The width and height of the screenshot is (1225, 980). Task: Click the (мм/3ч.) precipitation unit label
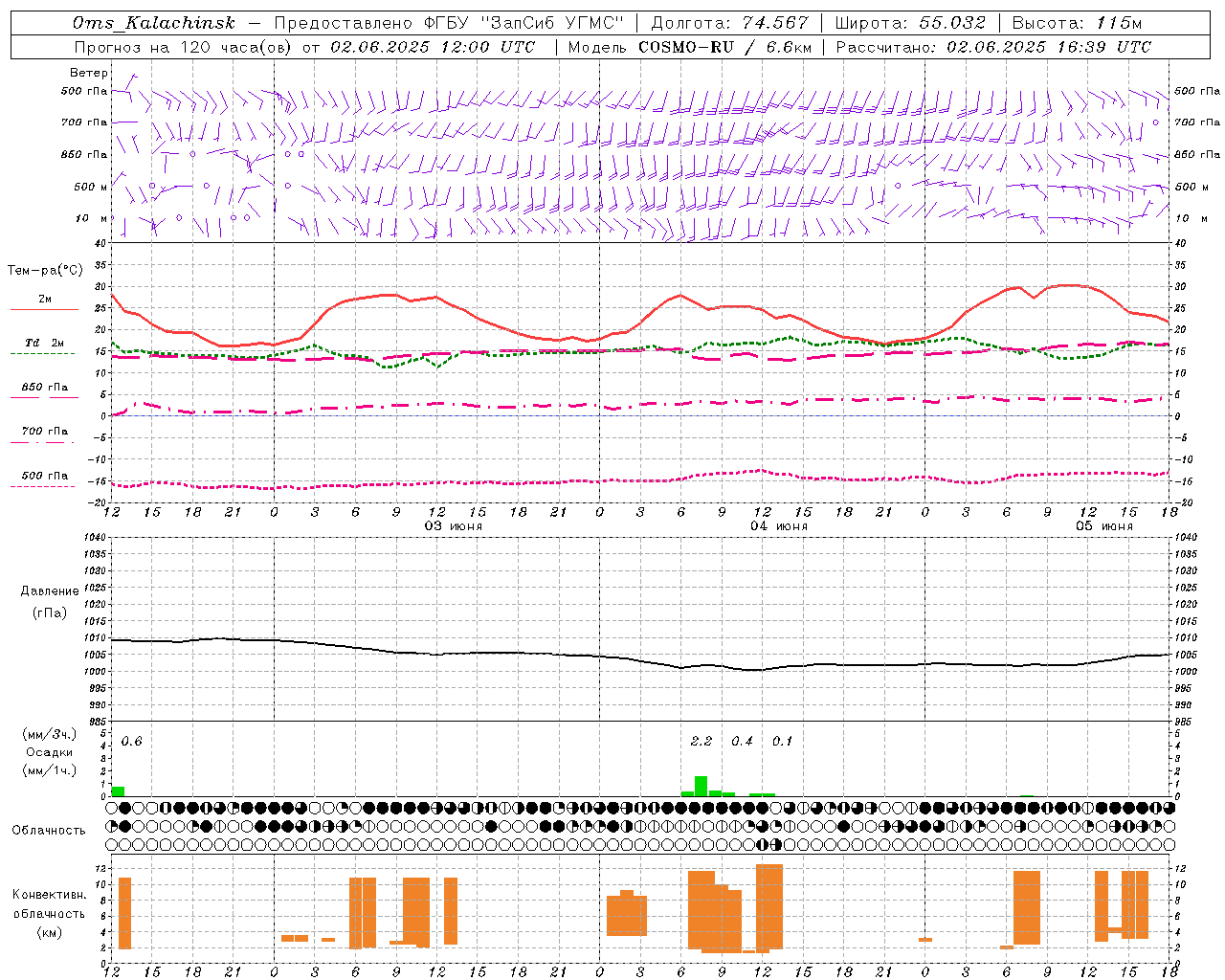50,735
